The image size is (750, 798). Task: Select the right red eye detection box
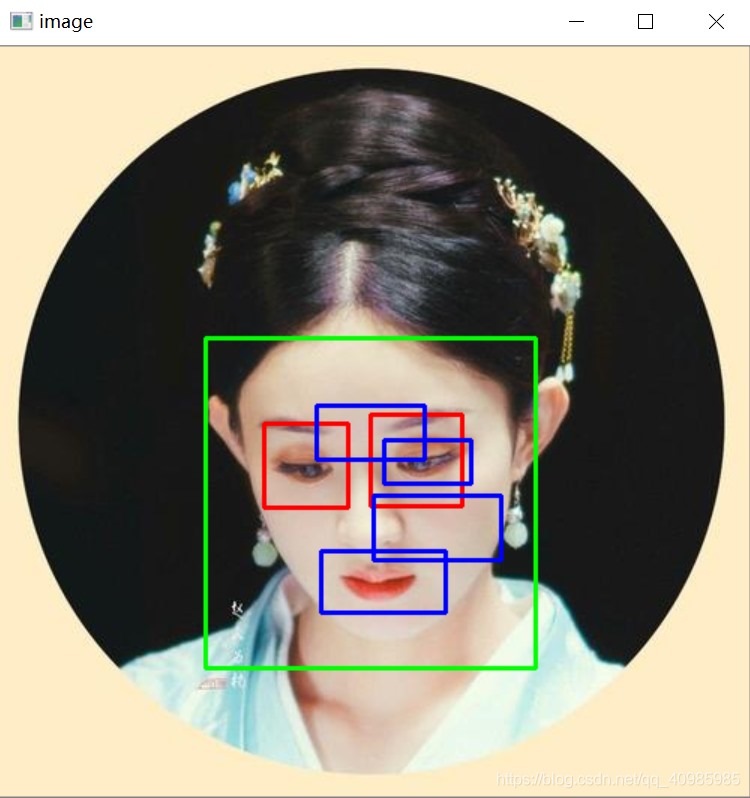416,460
